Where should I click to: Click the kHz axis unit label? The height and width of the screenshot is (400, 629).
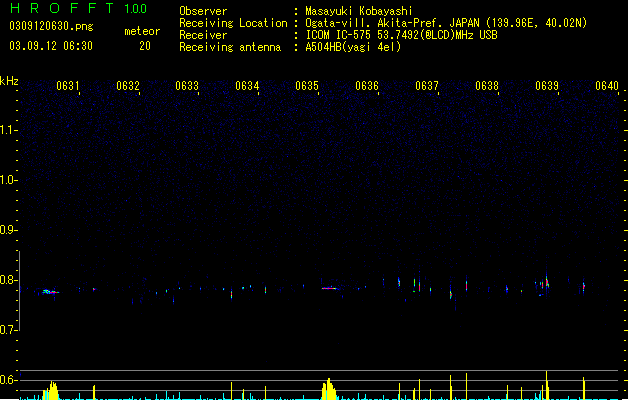click(9, 81)
